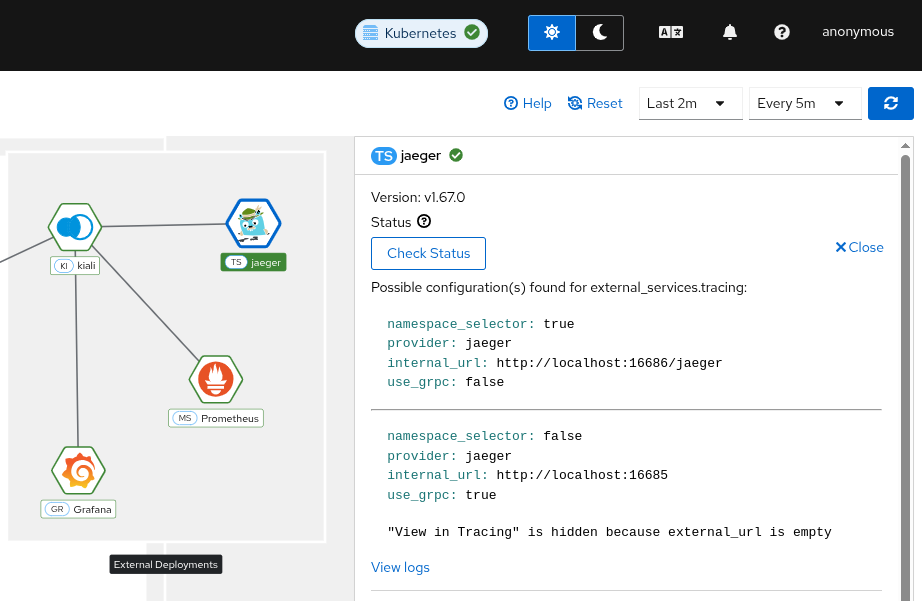Click the jaeger healthy status checkmark
The image size is (922, 601).
[456, 155]
